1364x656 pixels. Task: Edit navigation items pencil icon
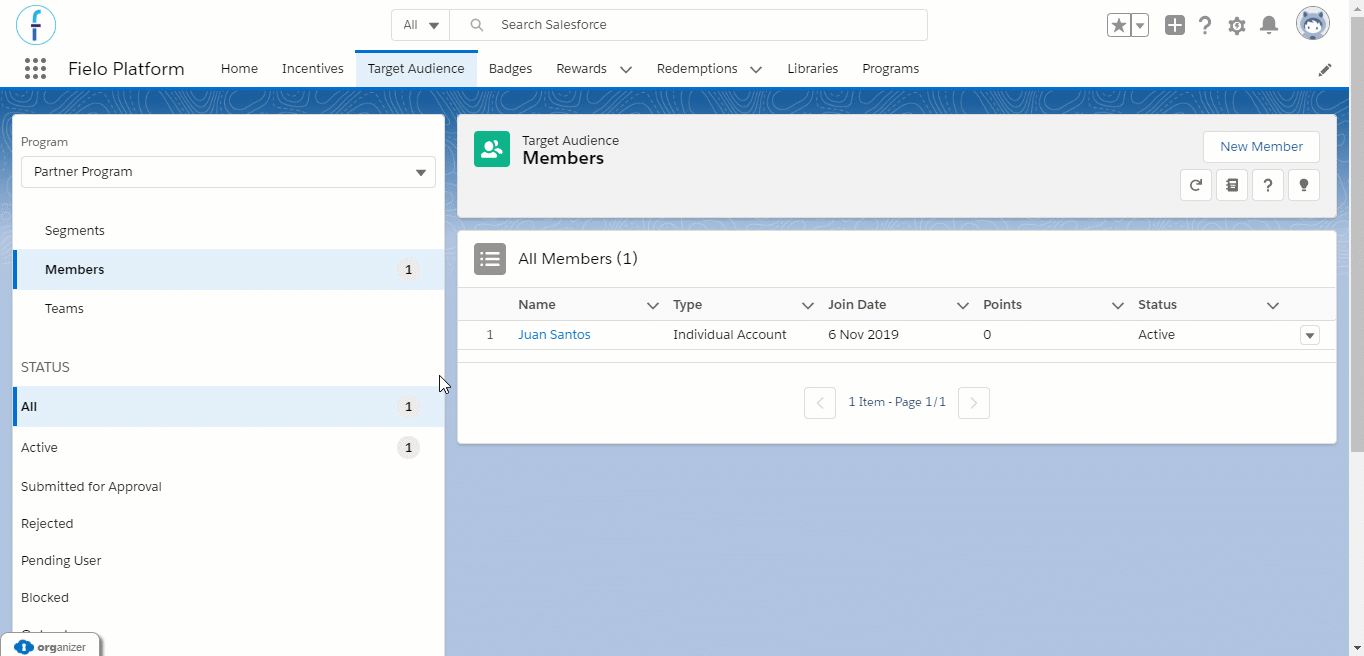coord(1325,70)
